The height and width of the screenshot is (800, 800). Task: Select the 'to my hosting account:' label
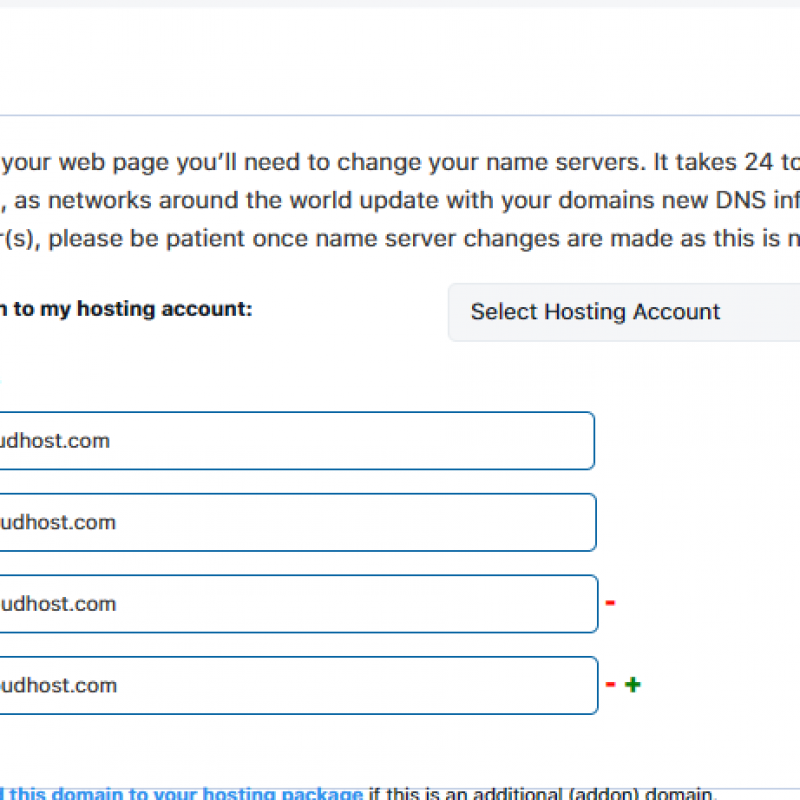tap(127, 309)
